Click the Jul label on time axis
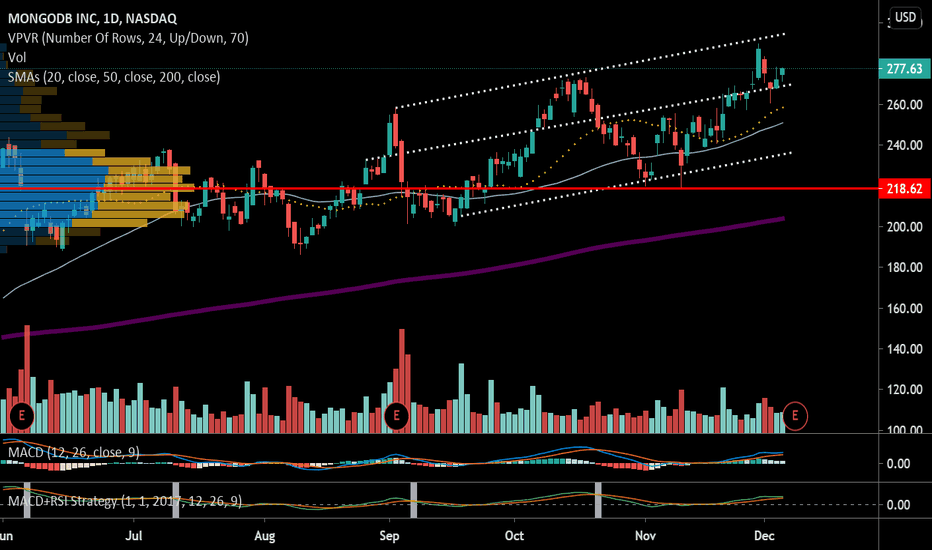The image size is (932, 550). coord(134,536)
